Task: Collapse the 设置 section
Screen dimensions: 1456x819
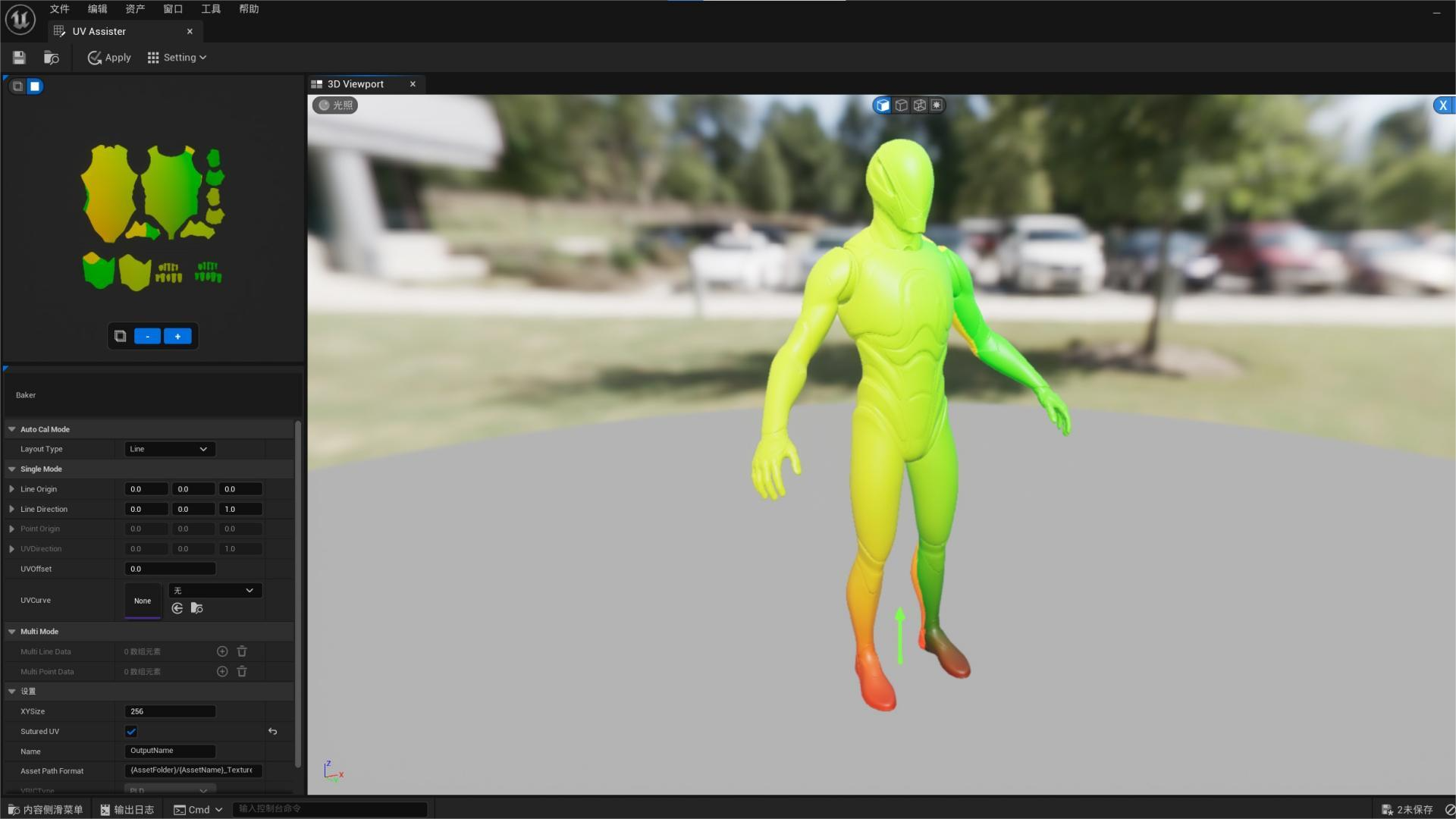Action: coord(12,692)
